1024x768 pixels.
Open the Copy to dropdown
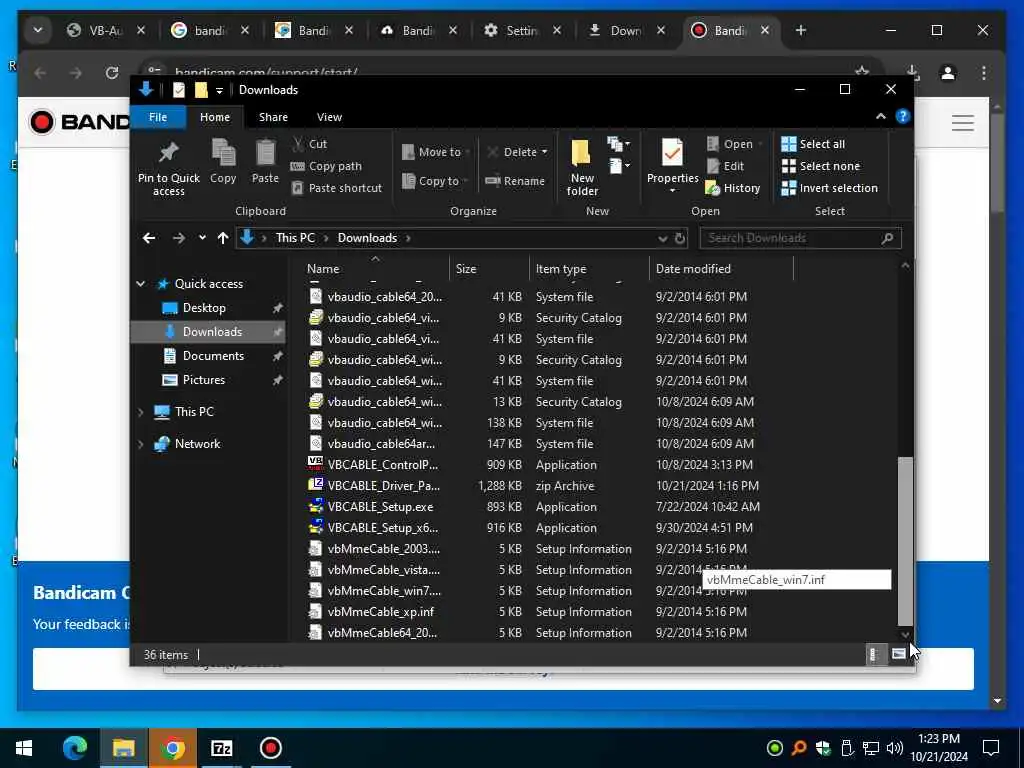(x=436, y=181)
